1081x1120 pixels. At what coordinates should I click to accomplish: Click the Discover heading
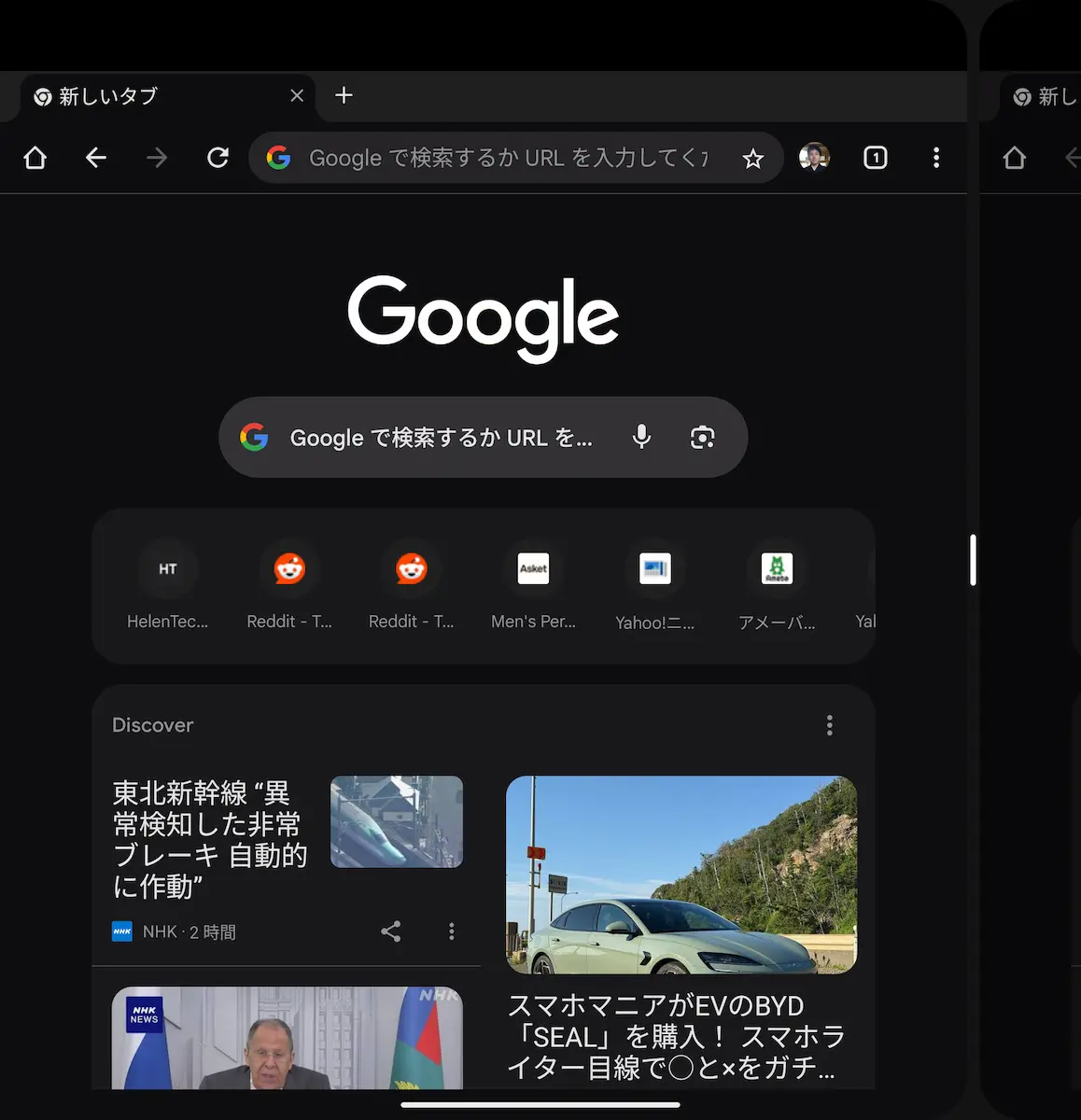coord(153,725)
